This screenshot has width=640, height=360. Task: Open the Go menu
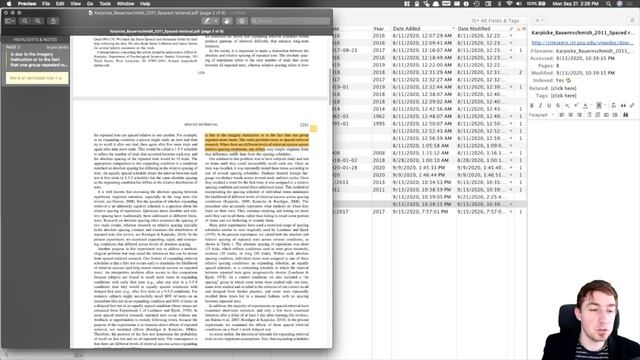[x=90, y=4]
